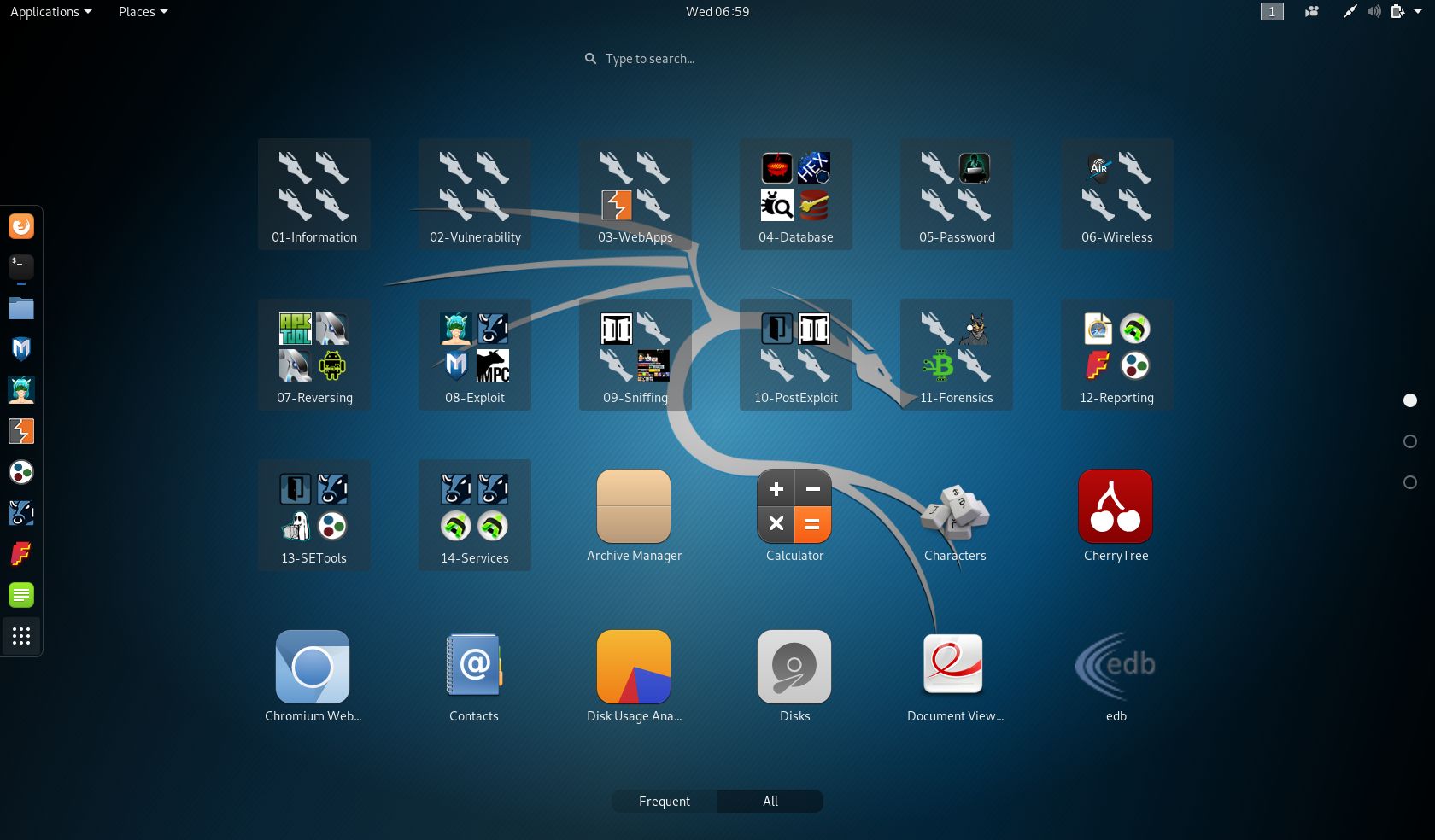The width and height of the screenshot is (1435, 840).
Task: Launch the Disks utility
Action: click(x=795, y=676)
